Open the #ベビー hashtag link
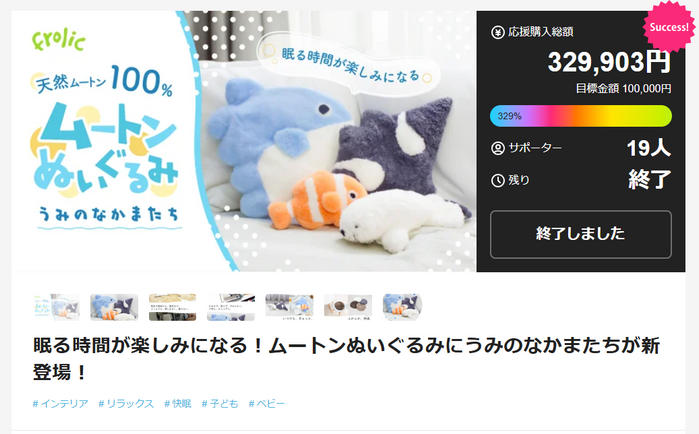699x434 pixels. [x=266, y=404]
